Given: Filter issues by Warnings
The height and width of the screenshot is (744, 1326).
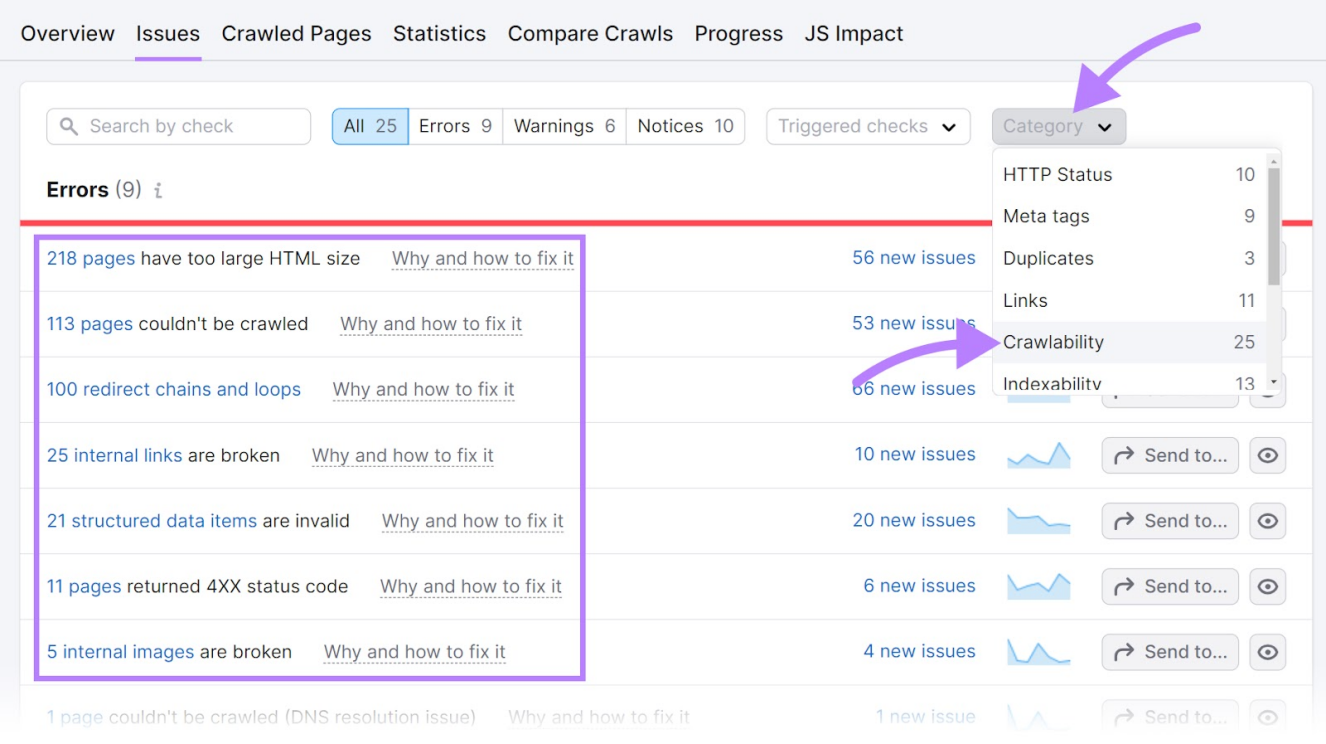Looking at the screenshot, I should [564, 127].
